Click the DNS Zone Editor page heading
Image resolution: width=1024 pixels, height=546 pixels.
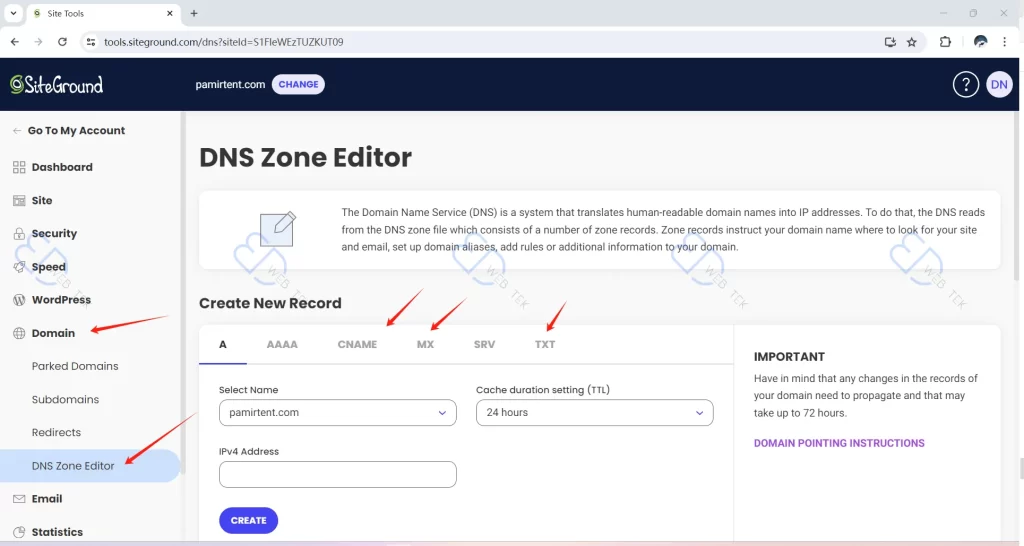(x=305, y=157)
